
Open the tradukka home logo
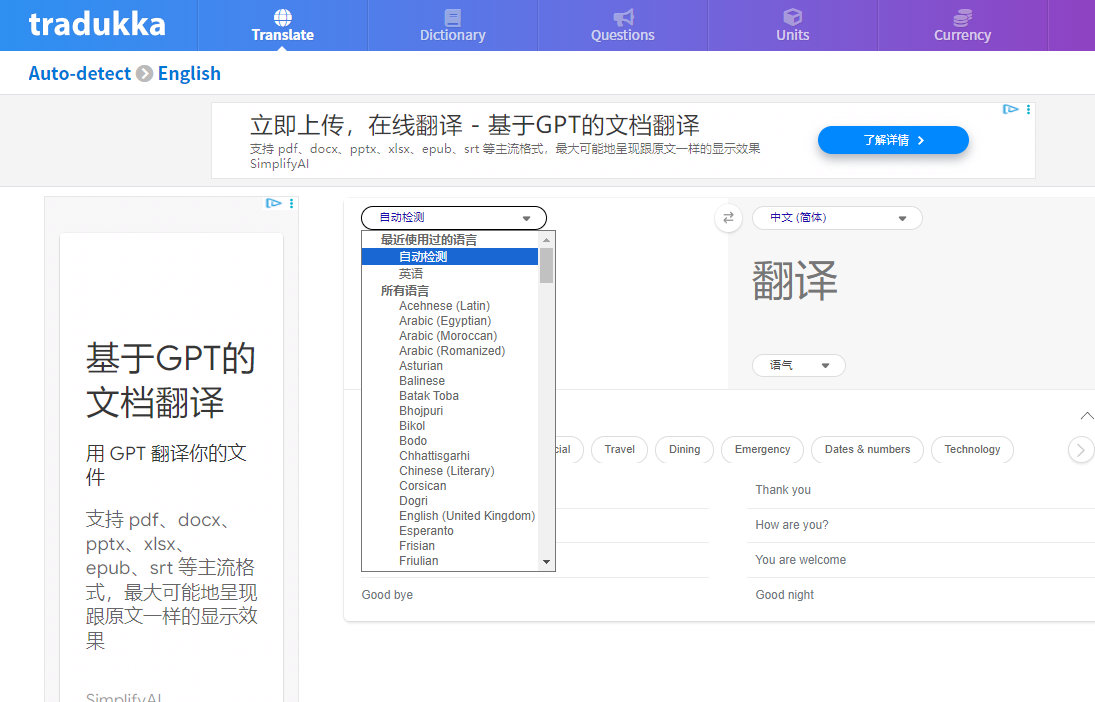click(x=97, y=24)
